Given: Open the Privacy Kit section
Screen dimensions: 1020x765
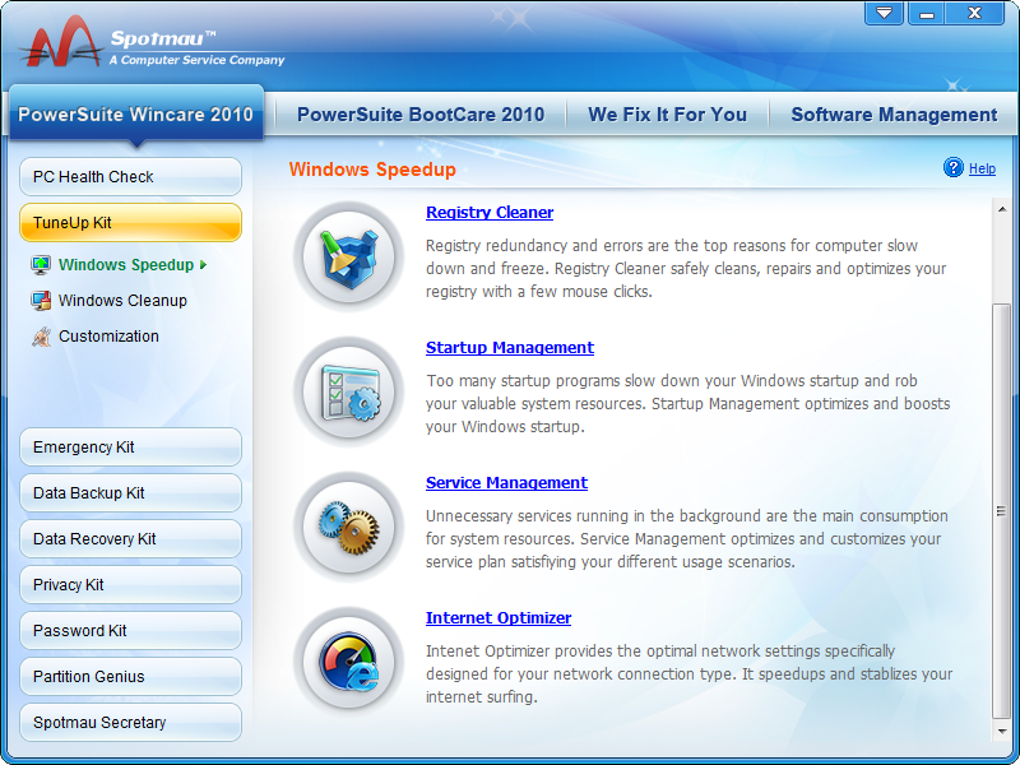Looking at the screenshot, I should (x=131, y=584).
